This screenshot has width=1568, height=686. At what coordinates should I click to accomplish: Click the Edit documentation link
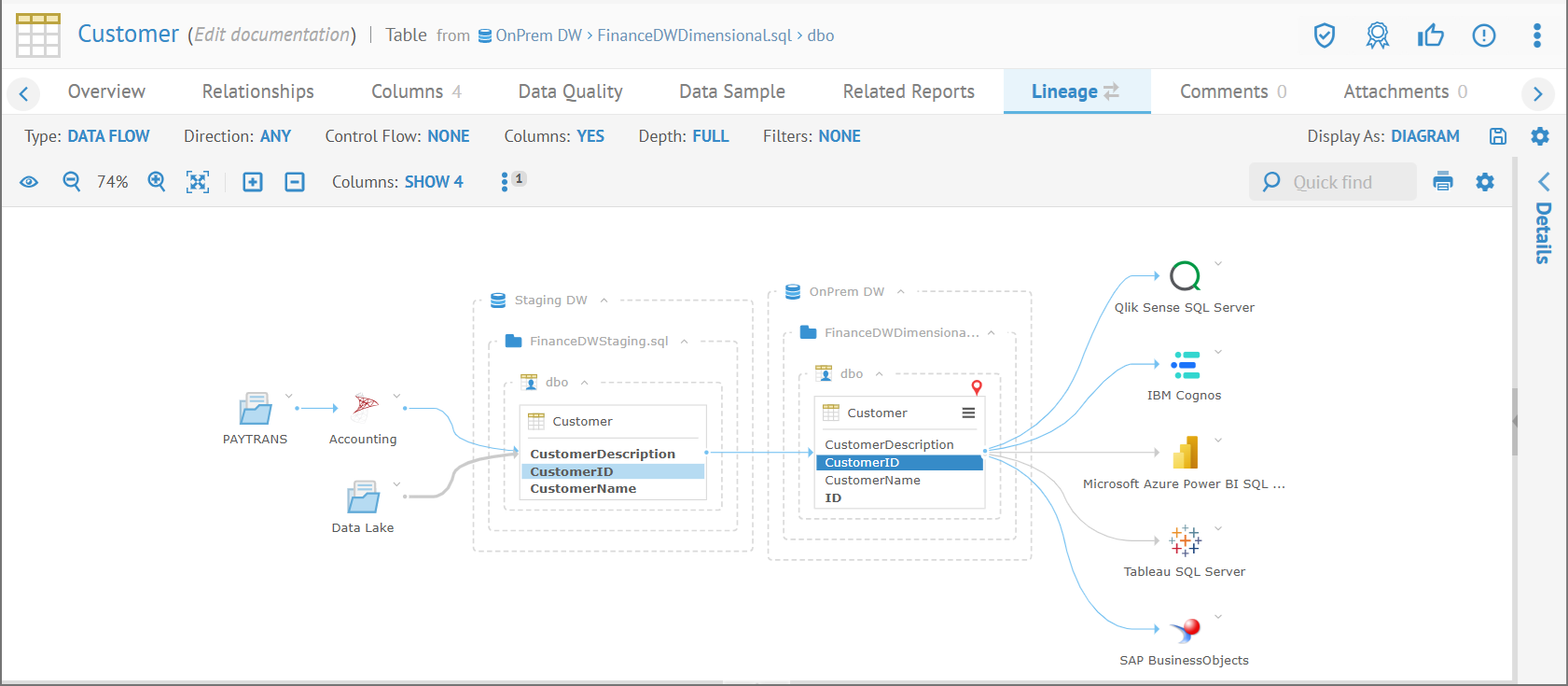pos(271,35)
